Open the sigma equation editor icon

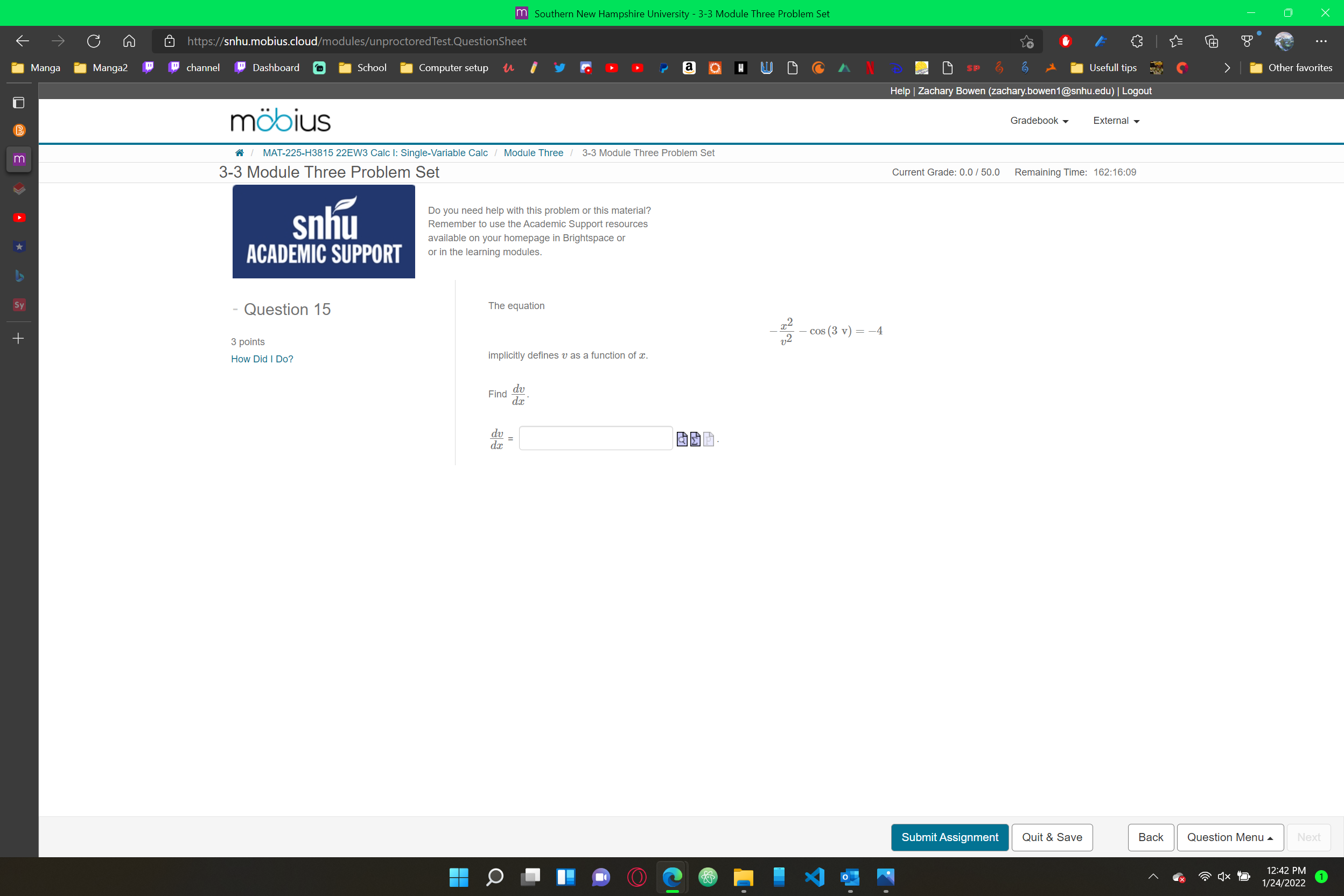pyautogui.click(x=695, y=439)
